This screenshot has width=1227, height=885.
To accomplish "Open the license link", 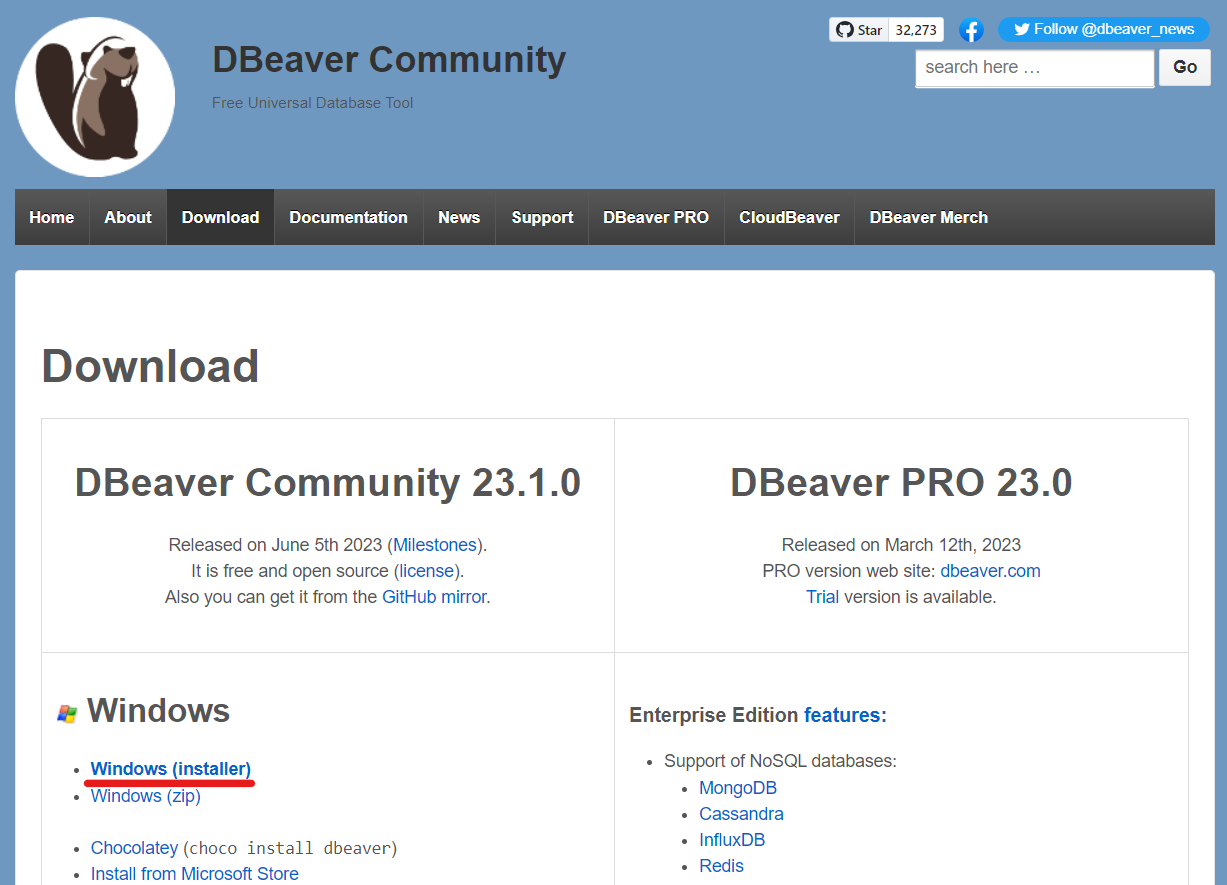I will point(427,571).
